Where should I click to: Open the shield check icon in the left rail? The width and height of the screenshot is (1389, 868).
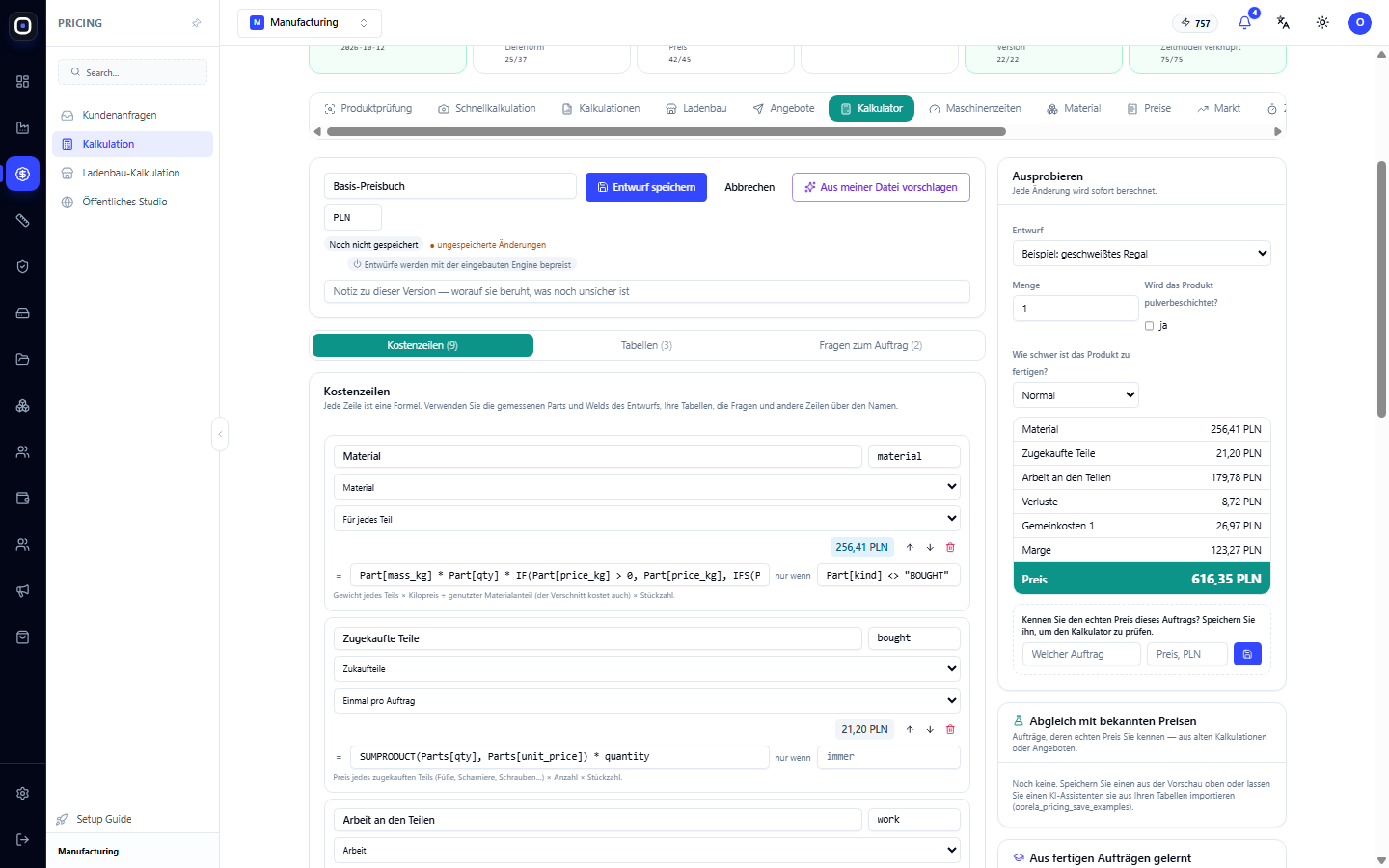(23, 267)
